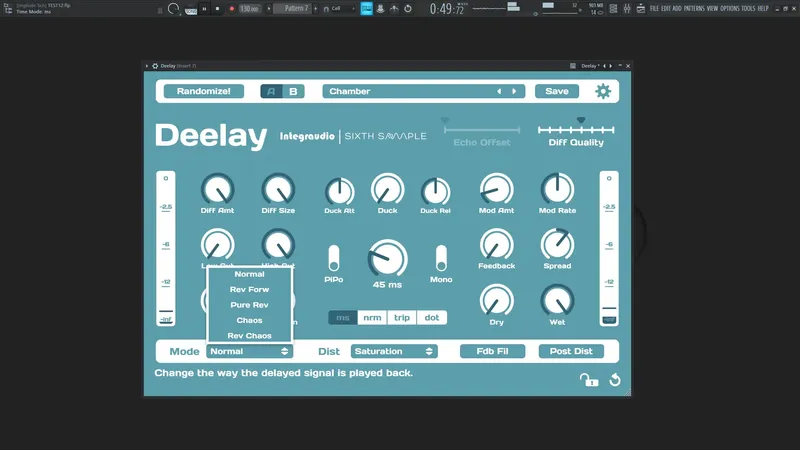Select nrm time unit
This screenshot has width=800, height=450.
(372, 317)
